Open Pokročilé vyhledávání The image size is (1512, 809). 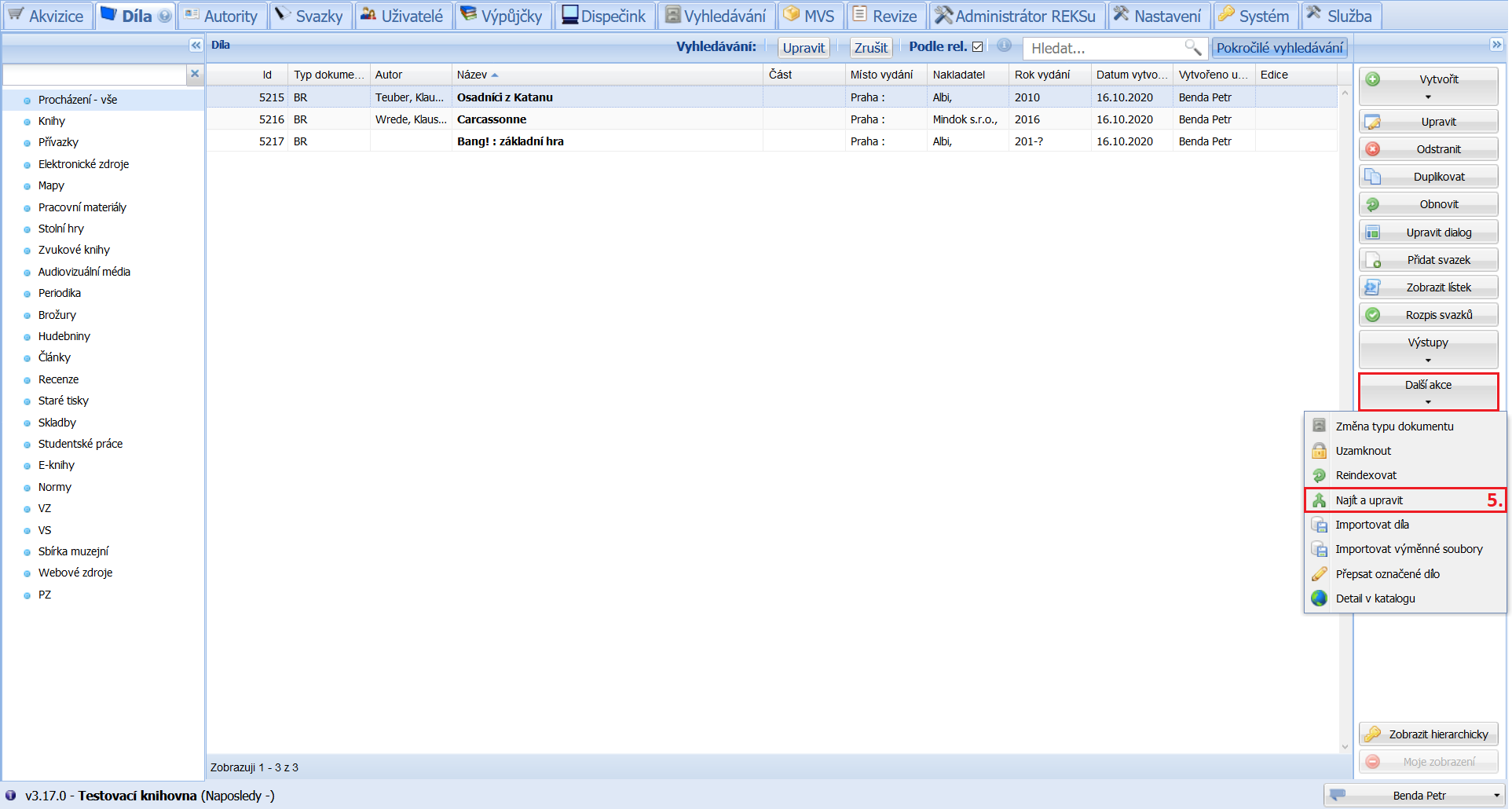(1280, 48)
